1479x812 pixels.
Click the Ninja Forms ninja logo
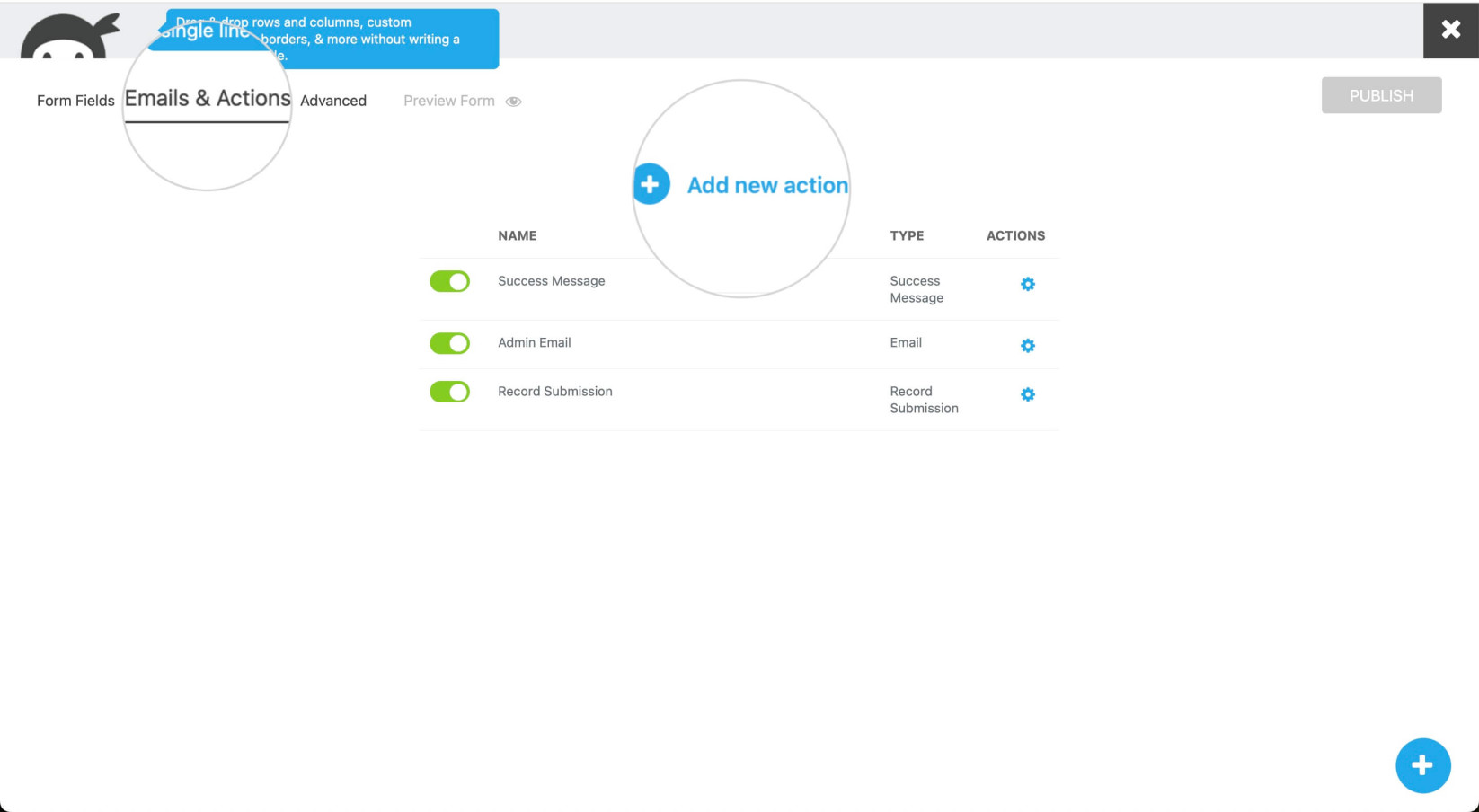click(x=70, y=37)
